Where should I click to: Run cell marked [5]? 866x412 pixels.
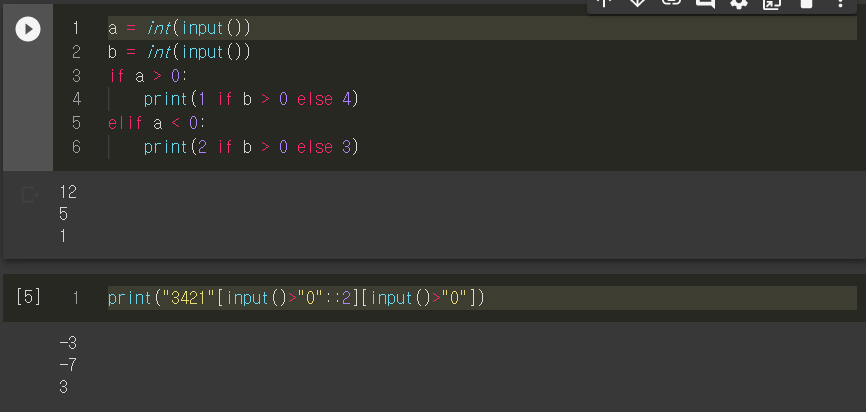tap(28, 297)
